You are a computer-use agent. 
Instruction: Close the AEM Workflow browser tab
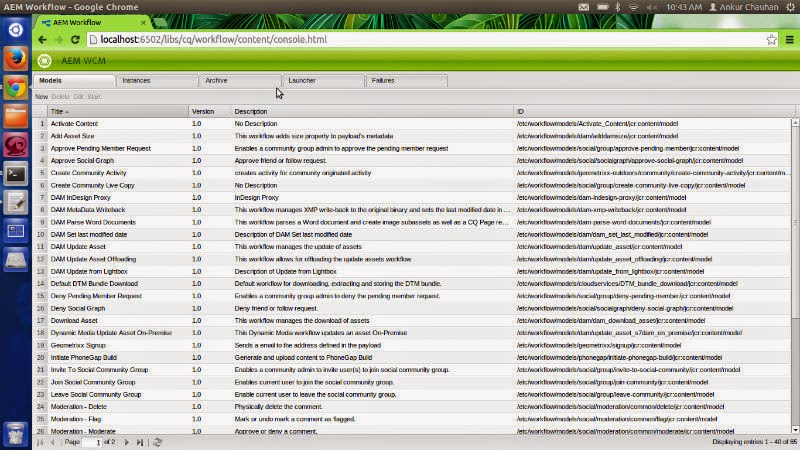(143, 22)
